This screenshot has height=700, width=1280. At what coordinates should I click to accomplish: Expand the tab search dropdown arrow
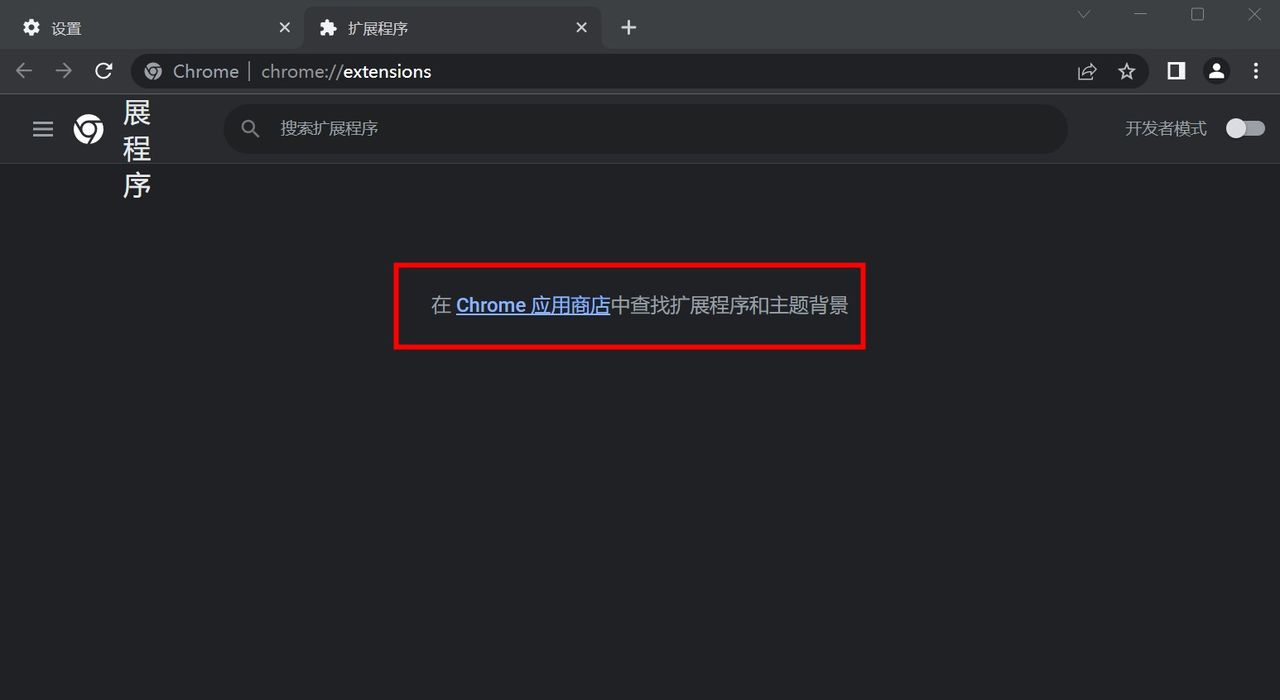1083,14
